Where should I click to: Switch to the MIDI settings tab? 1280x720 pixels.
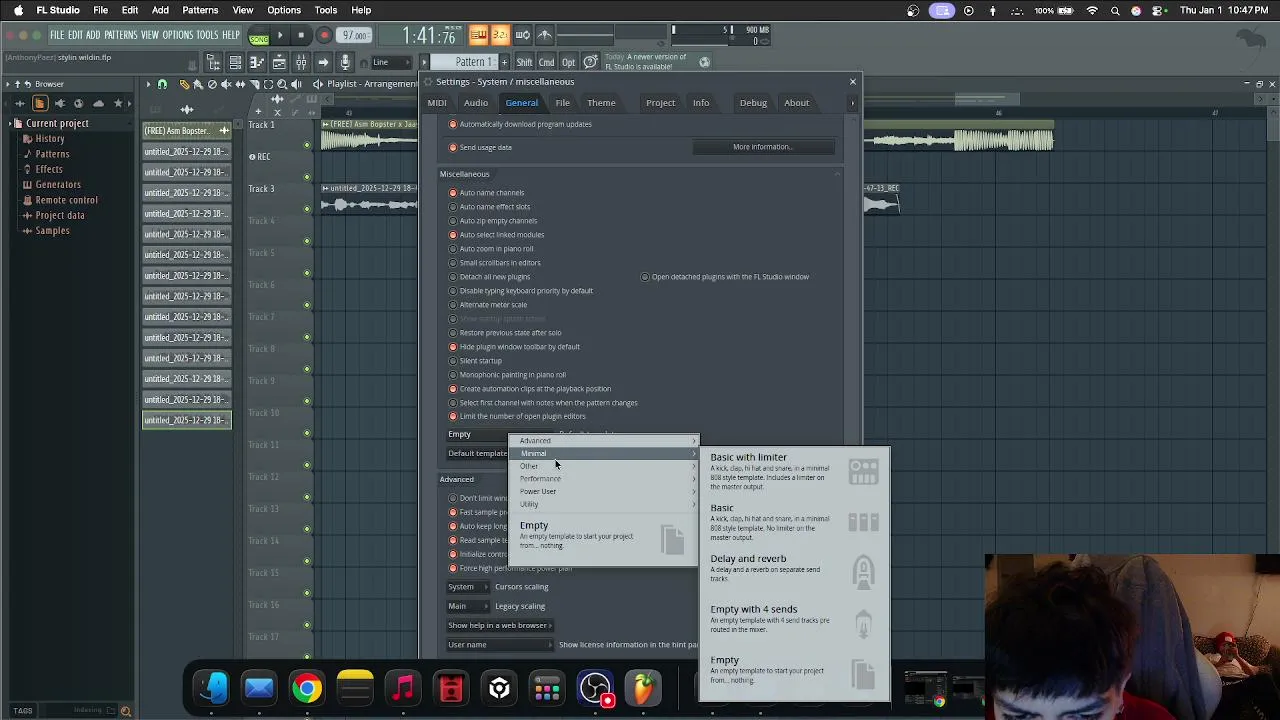(x=437, y=103)
